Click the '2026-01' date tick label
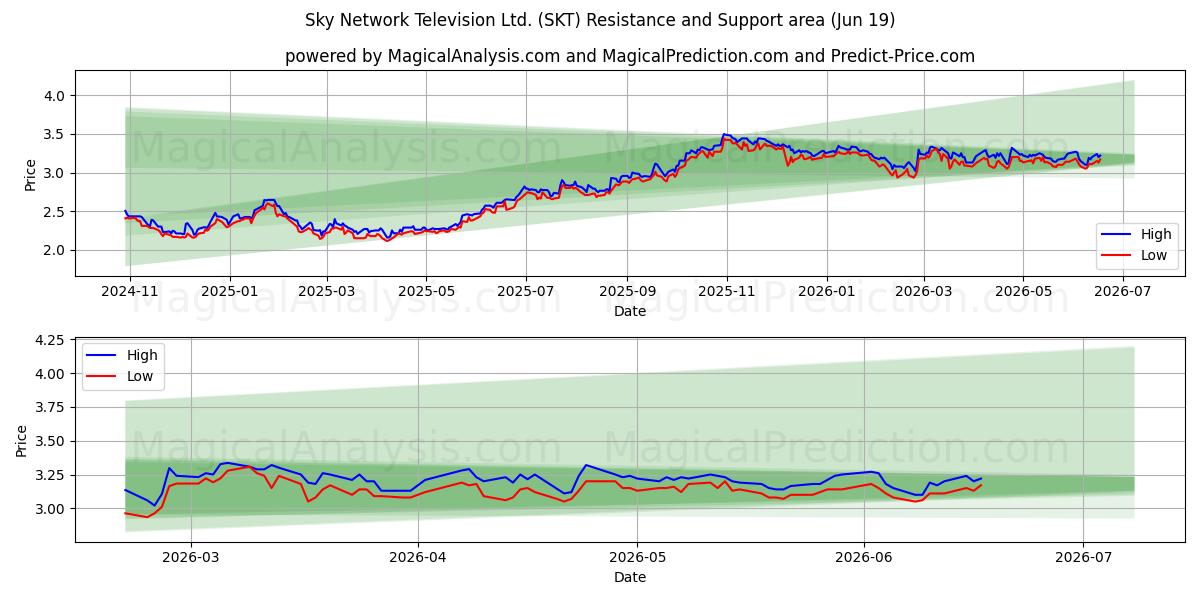 827,291
